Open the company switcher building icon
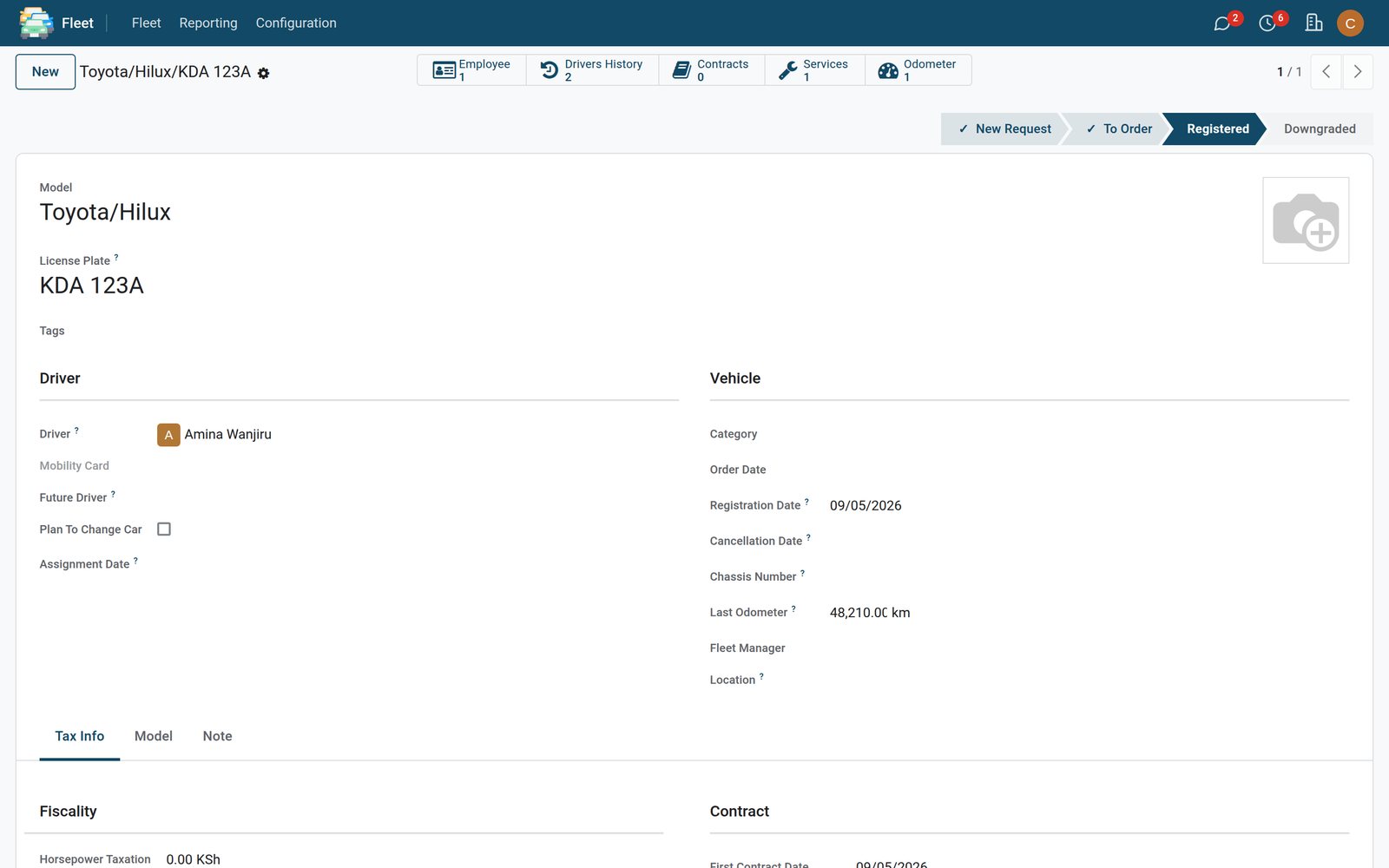This screenshot has width=1389, height=868. [x=1313, y=23]
